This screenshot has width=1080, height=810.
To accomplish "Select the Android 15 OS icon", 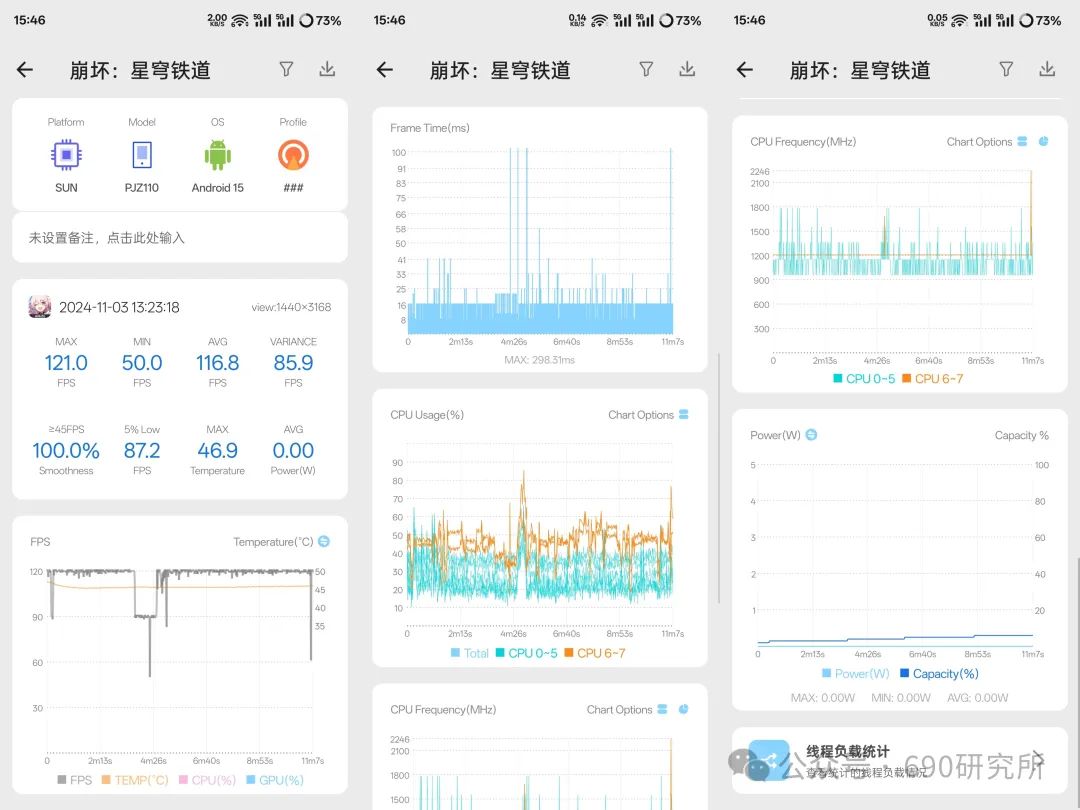I will click(218, 155).
